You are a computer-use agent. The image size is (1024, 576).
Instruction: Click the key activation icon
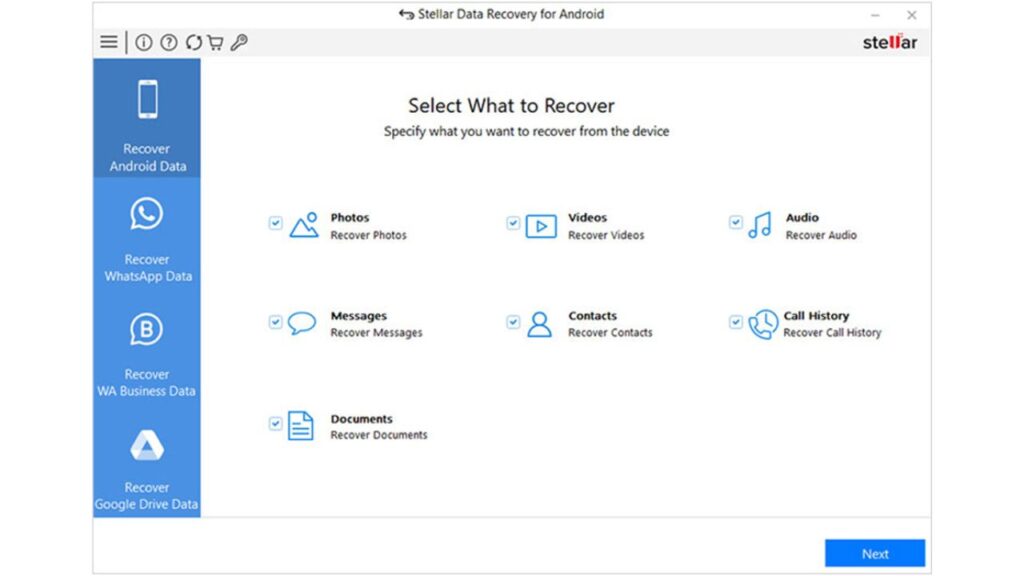point(239,42)
